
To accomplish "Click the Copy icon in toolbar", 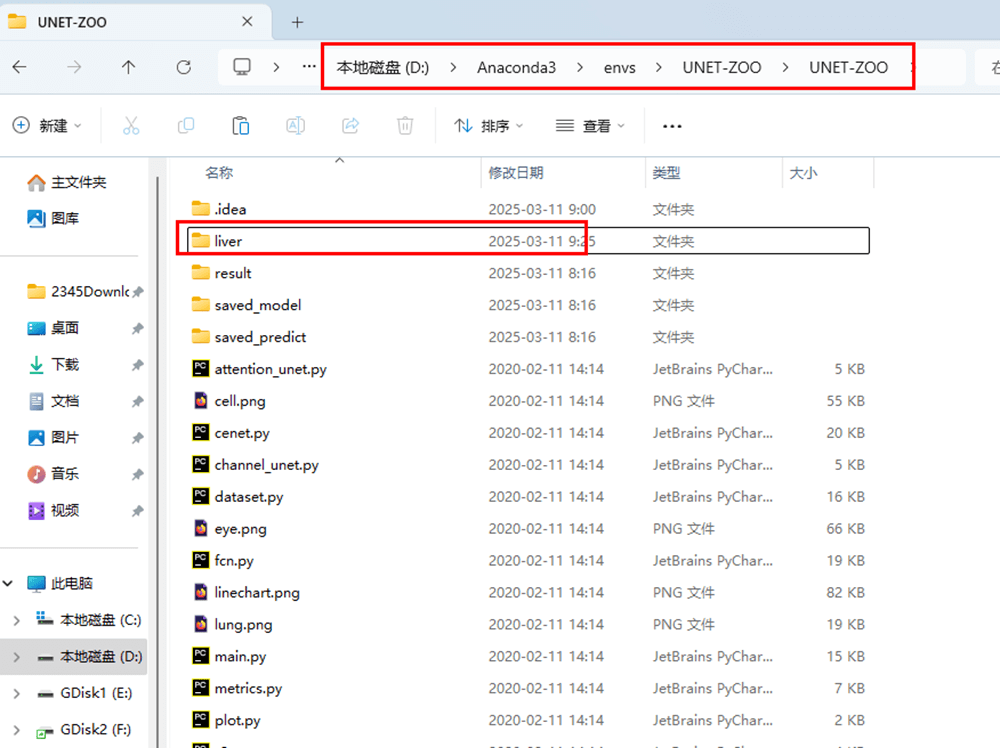I will [186, 126].
